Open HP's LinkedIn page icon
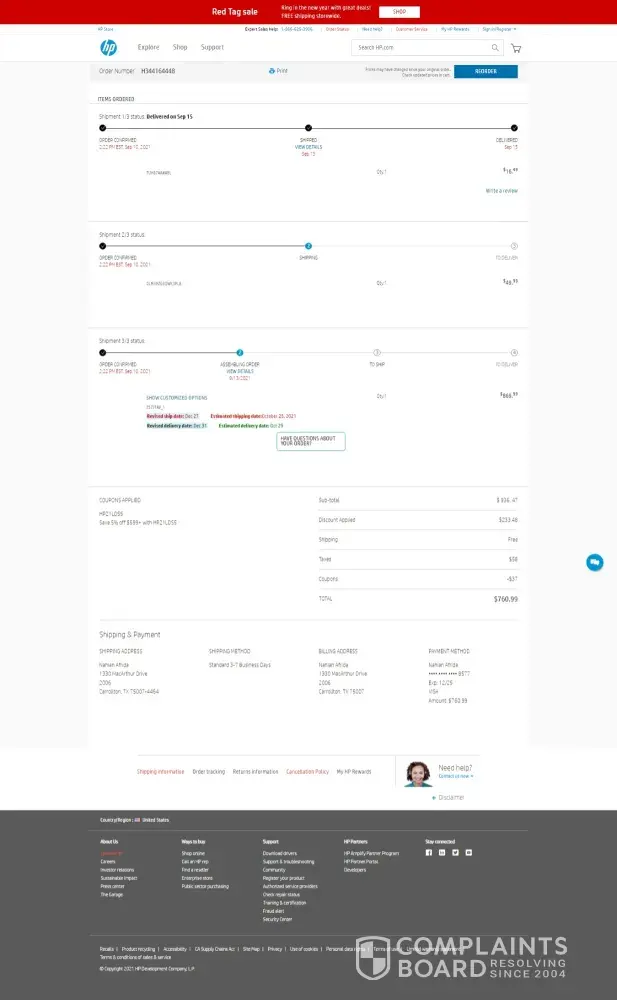The width and height of the screenshot is (617, 1000). pyautogui.click(x=442, y=853)
